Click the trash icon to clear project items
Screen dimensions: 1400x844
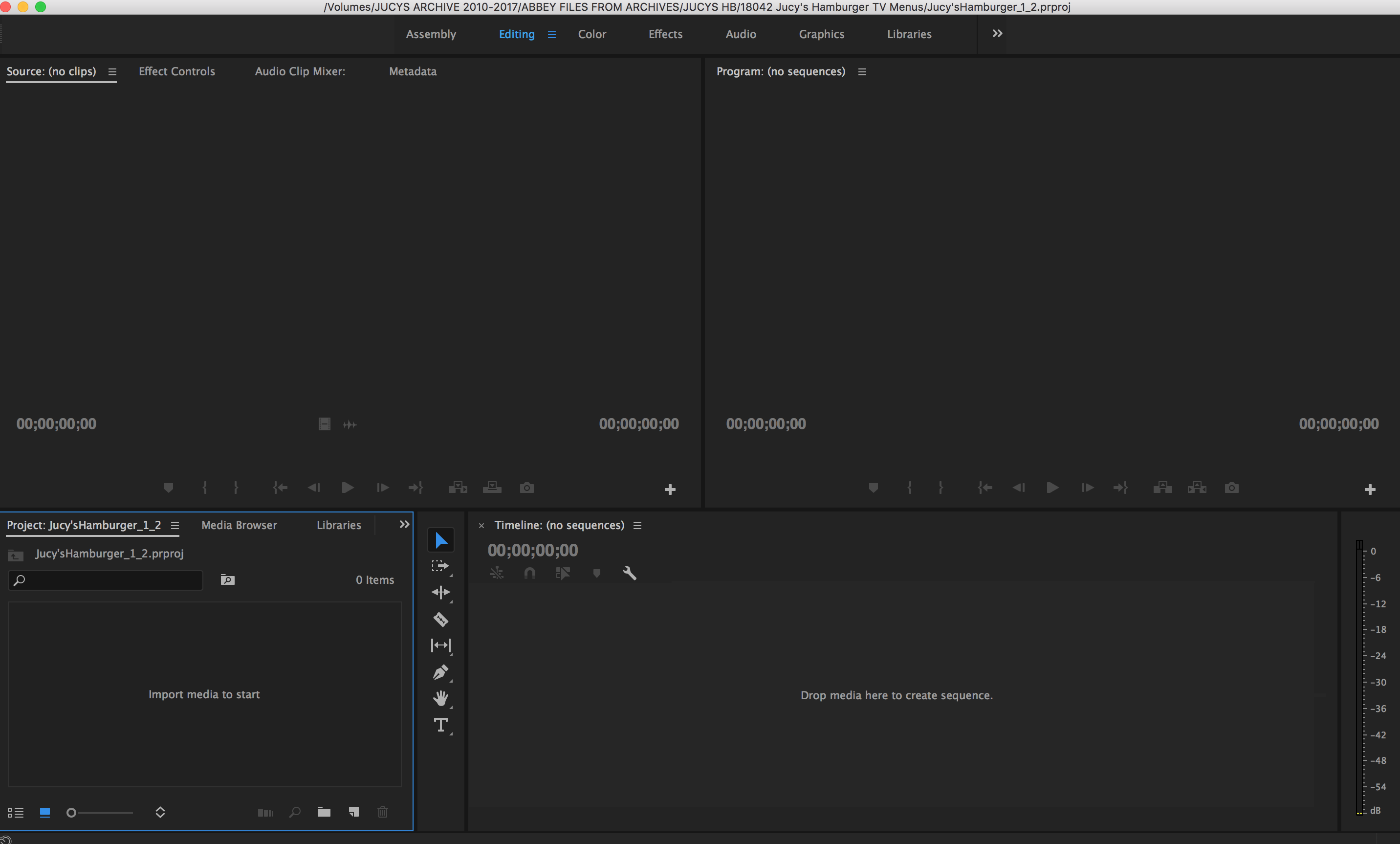coord(383,812)
